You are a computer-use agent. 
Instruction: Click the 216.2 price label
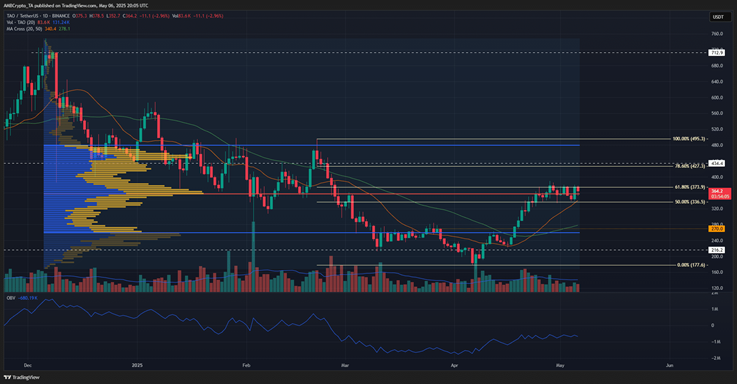(x=717, y=250)
